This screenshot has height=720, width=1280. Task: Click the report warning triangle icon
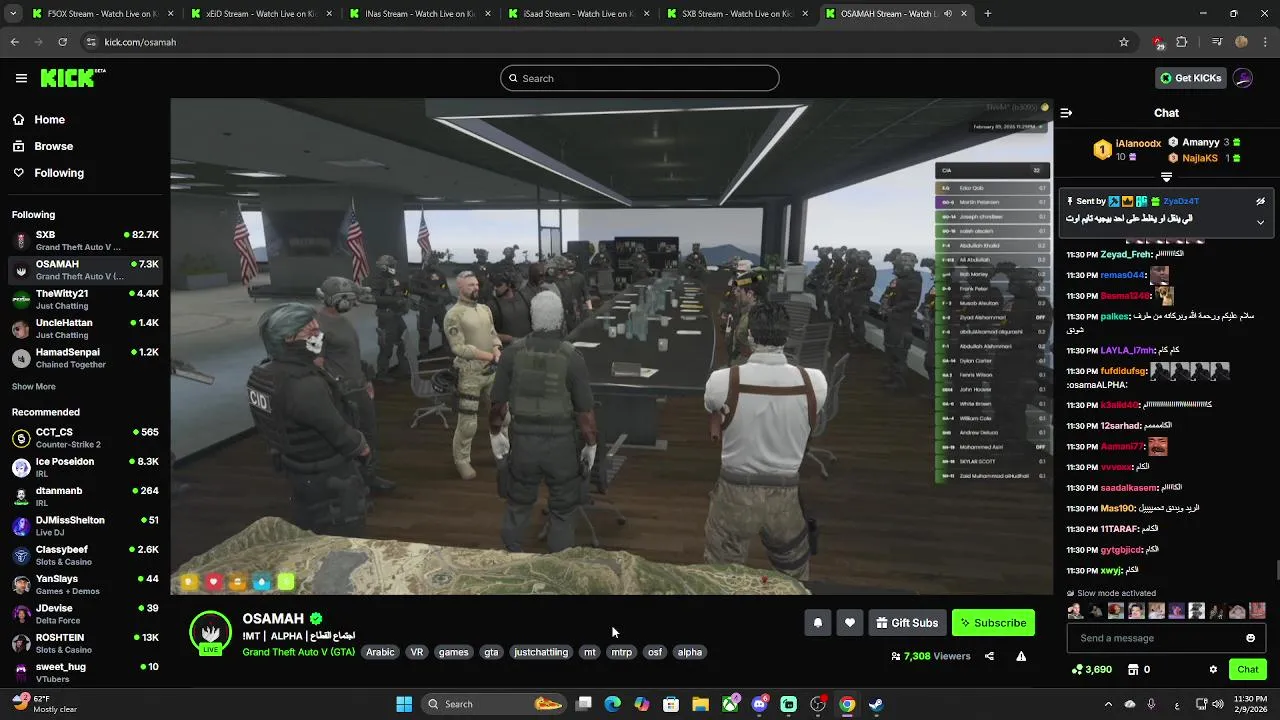tap(1021, 656)
